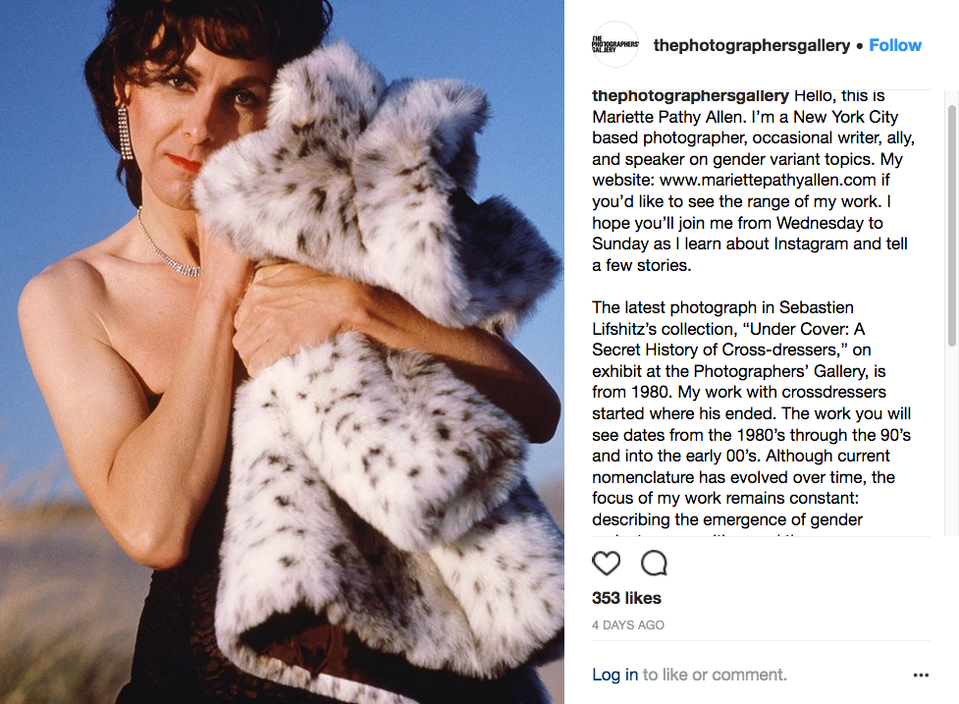This screenshot has width=959, height=704.
Task: View who liked via 353 likes
Action: pyautogui.click(x=626, y=598)
